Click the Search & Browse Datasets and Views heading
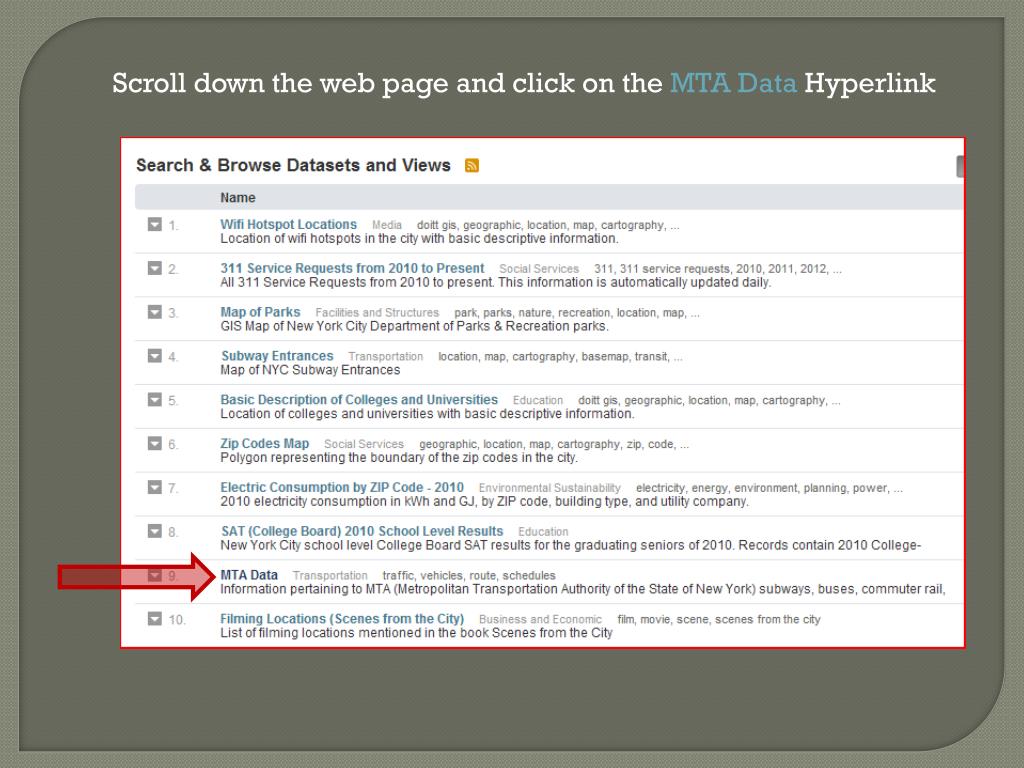 point(293,165)
